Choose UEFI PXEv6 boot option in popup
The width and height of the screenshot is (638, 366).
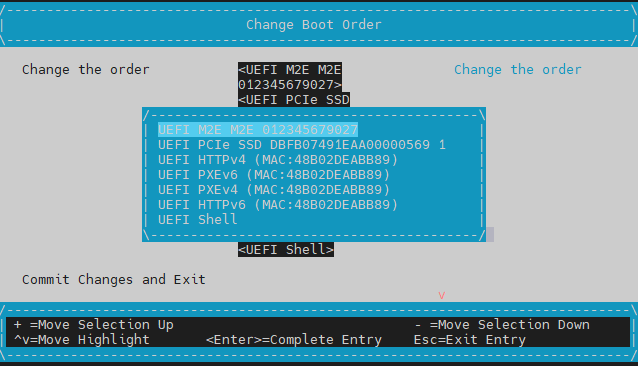click(x=274, y=175)
